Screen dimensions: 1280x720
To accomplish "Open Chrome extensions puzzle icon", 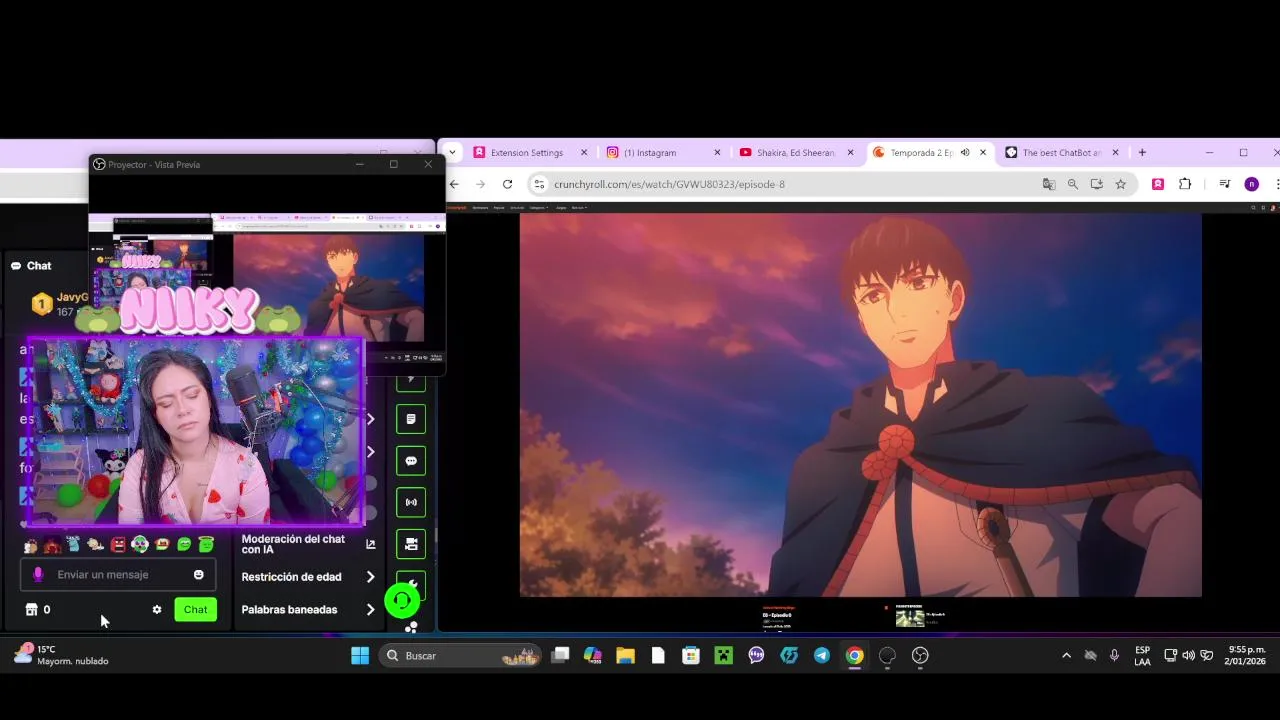I will coord(1185,184).
